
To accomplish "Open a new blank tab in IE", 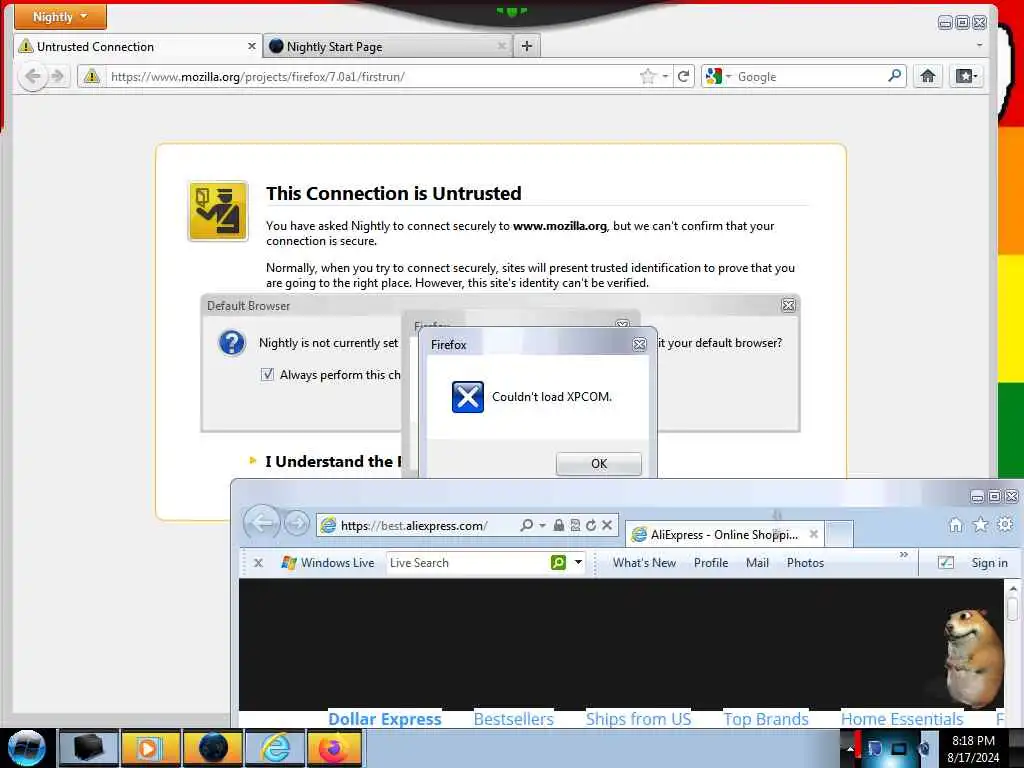I will [840, 534].
